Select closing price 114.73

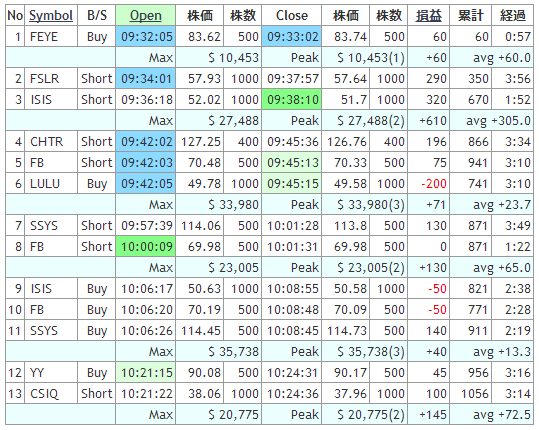pos(347,331)
